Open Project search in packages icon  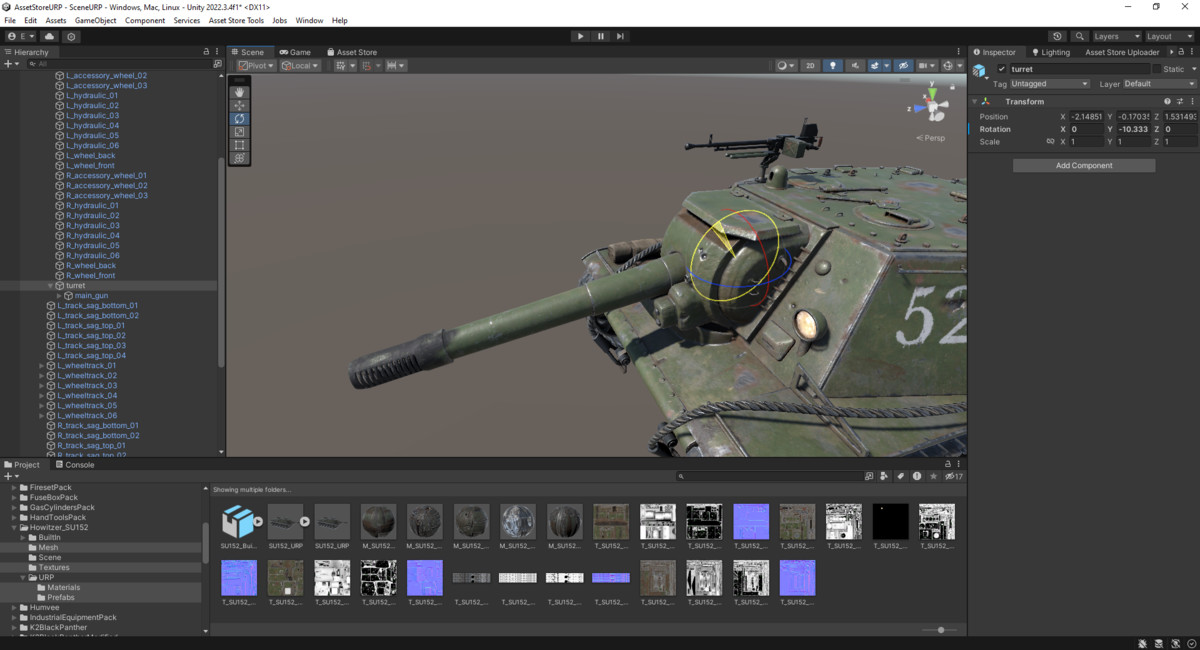[868, 476]
